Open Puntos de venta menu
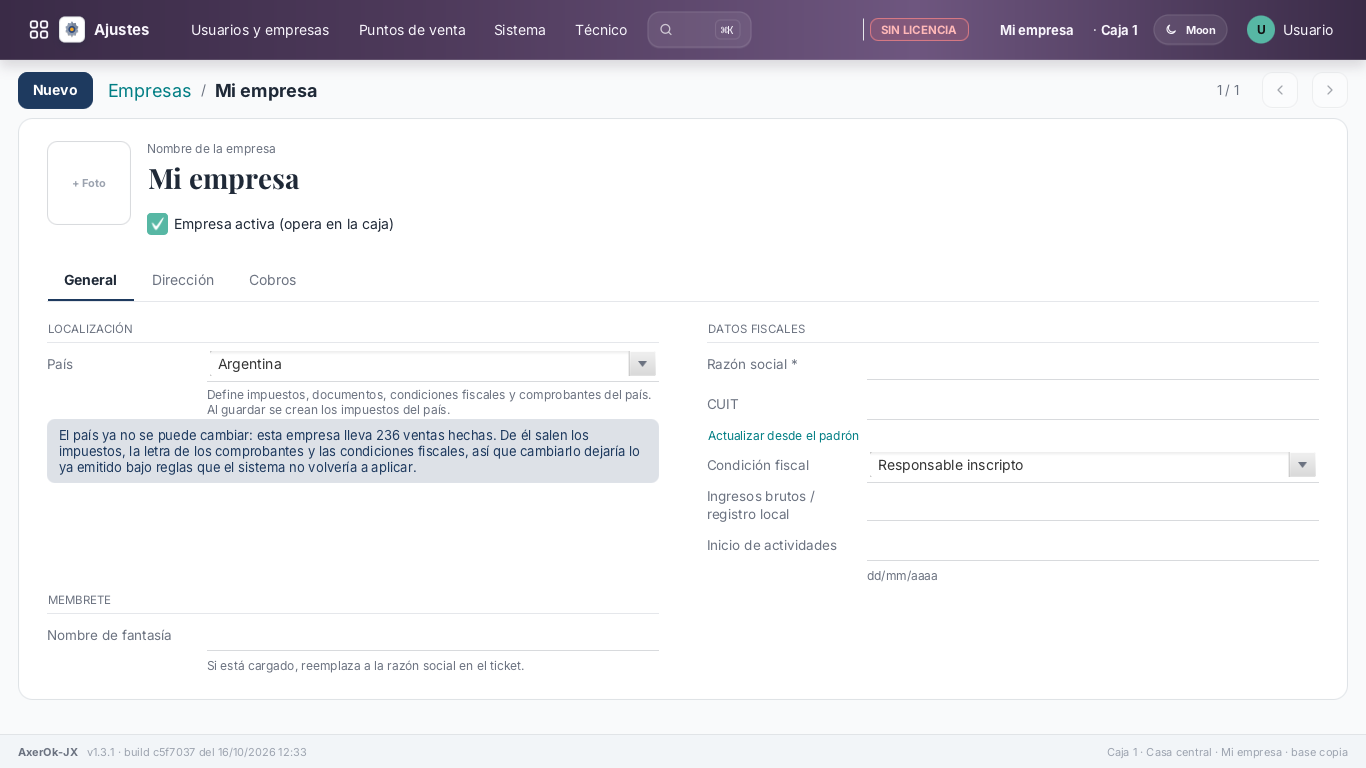 (412, 30)
